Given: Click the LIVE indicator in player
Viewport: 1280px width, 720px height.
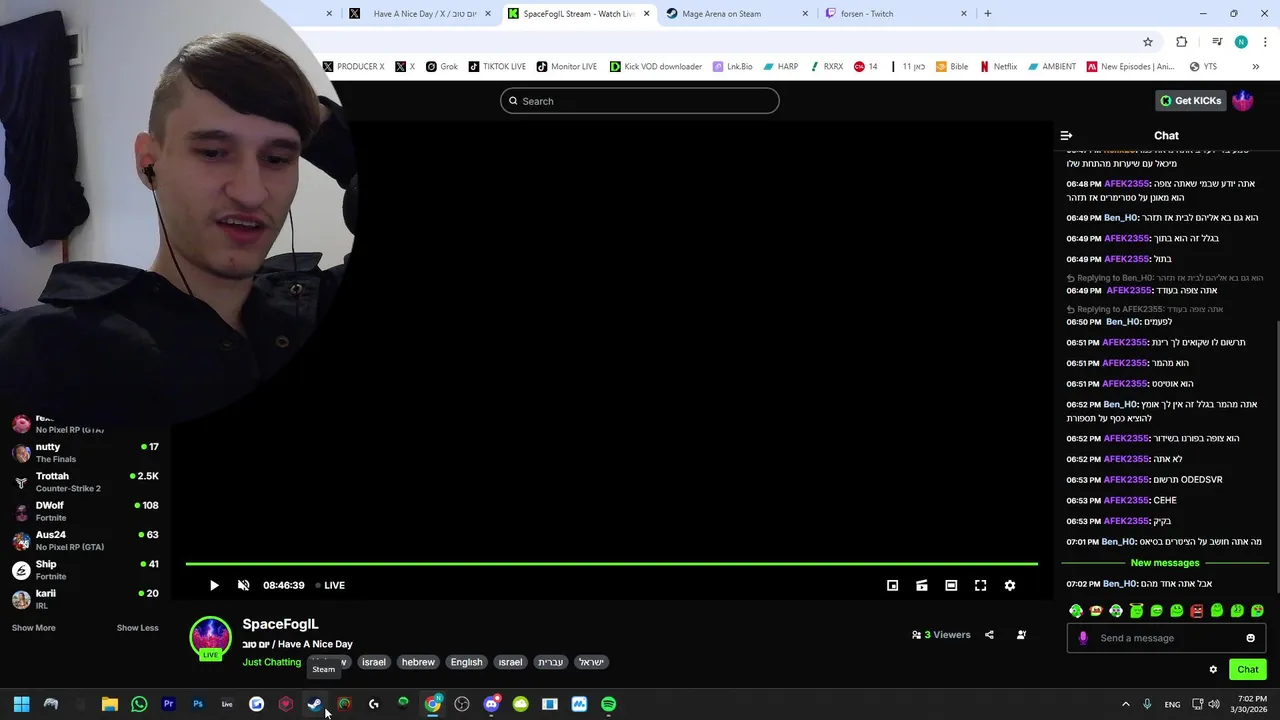Looking at the screenshot, I should [330, 586].
